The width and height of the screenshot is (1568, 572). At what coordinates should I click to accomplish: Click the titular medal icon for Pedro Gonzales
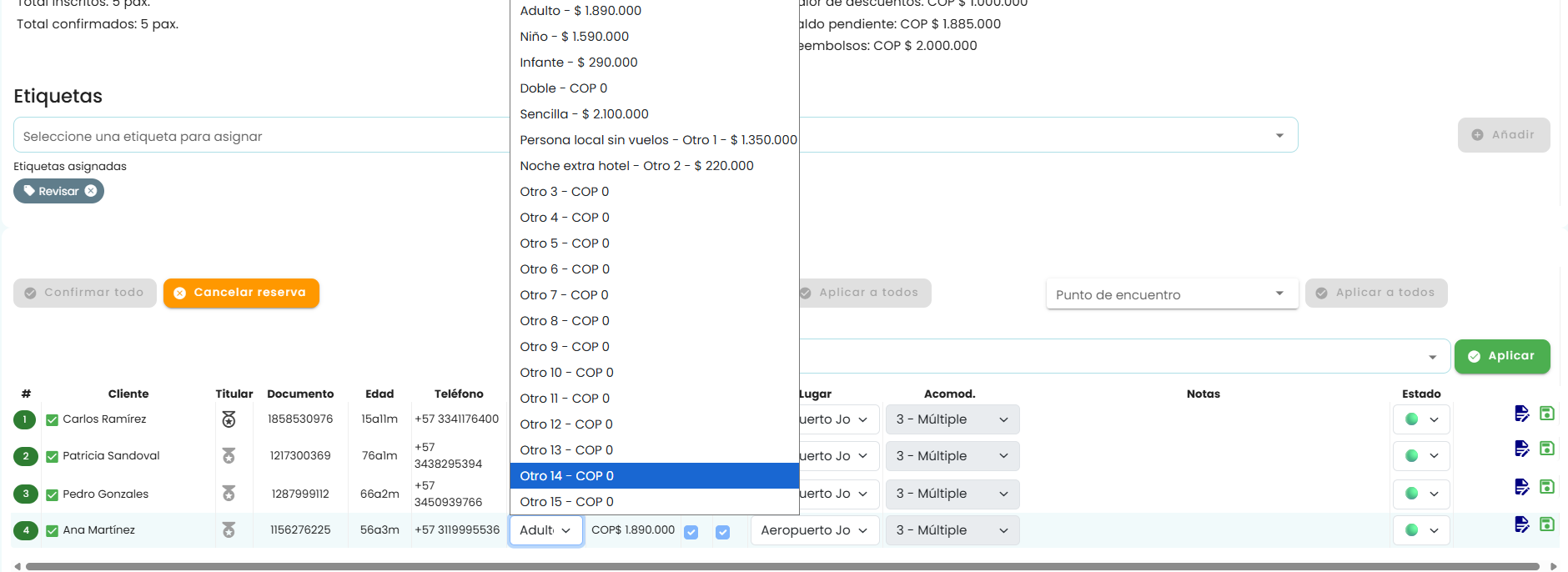click(x=229, y=494)
